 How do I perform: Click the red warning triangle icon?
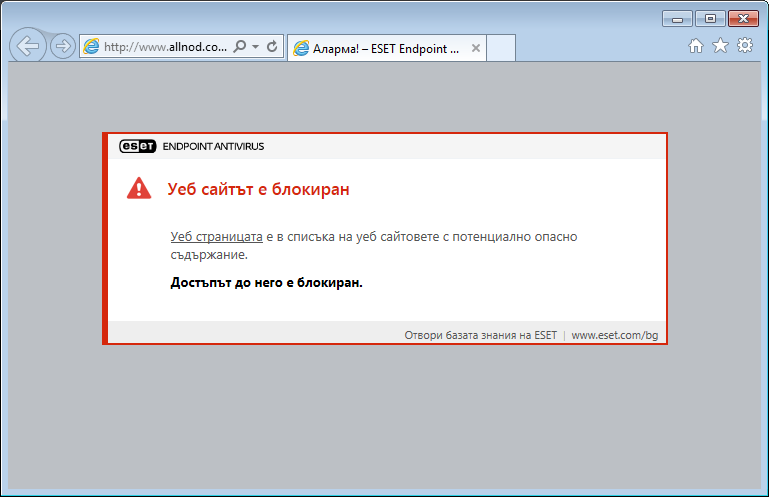point(139,188)
